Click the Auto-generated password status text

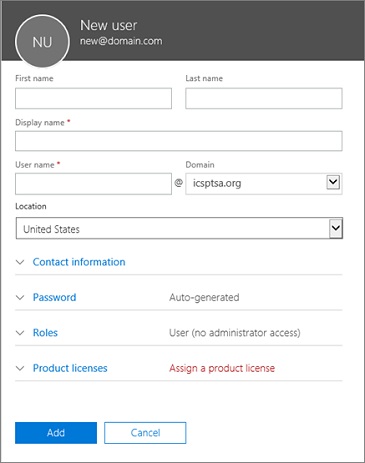[204, 297]
